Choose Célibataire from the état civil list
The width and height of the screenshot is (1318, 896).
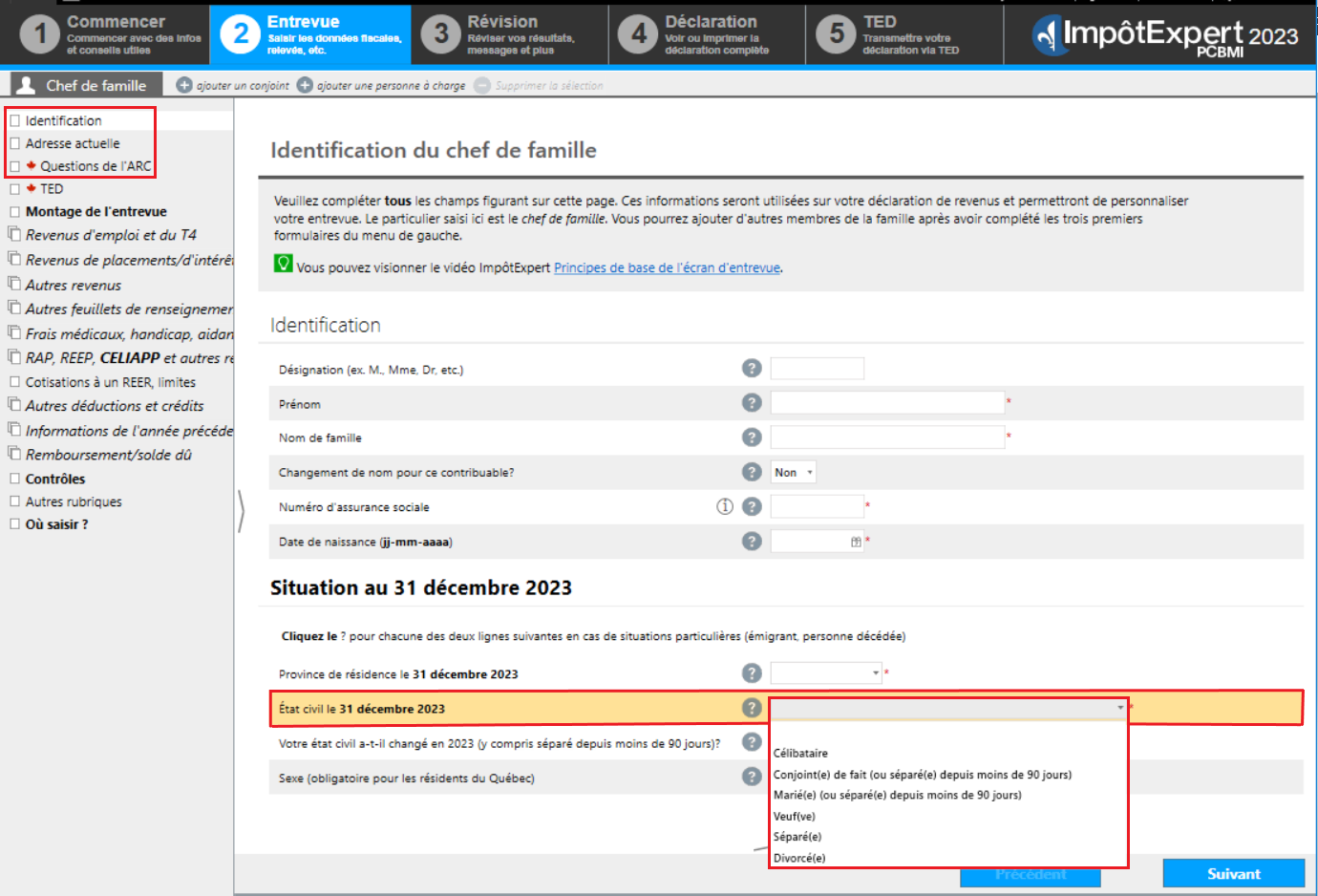[x=800, y=754]
